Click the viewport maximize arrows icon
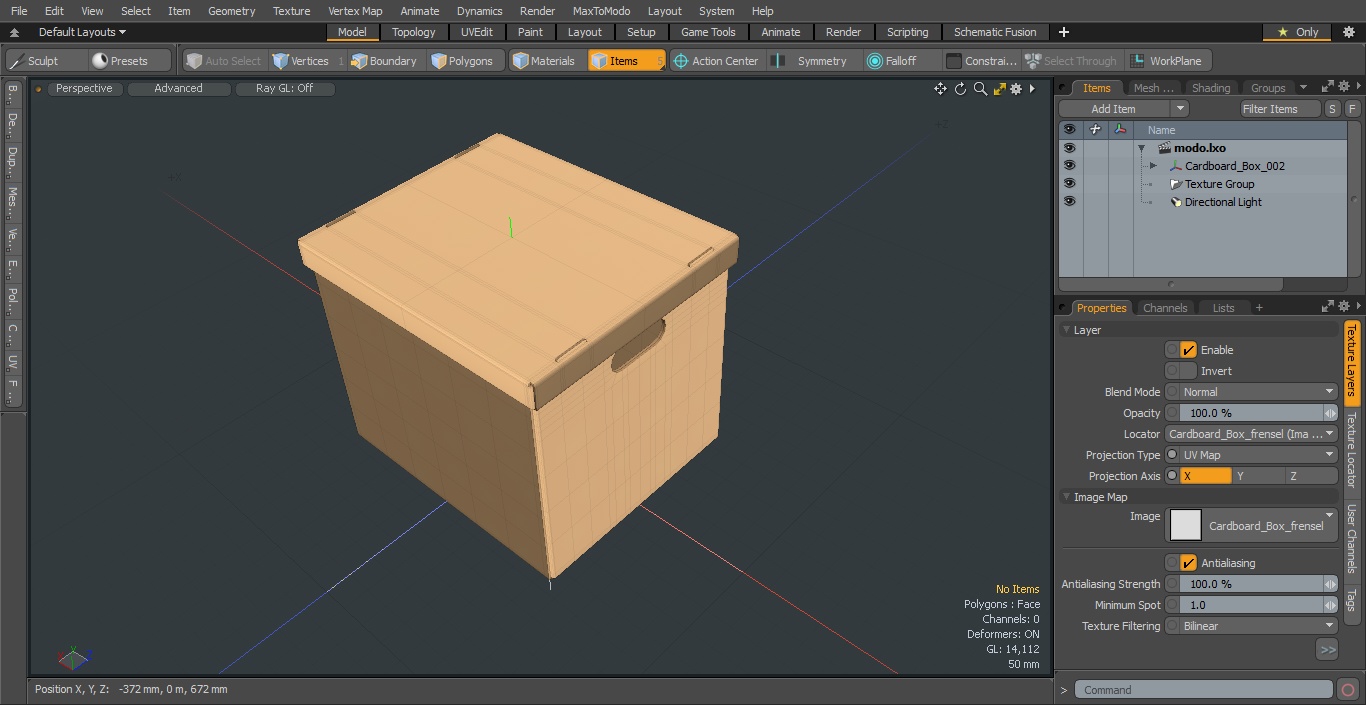This screenshot has width=1366, height=705. pos(999,89)
